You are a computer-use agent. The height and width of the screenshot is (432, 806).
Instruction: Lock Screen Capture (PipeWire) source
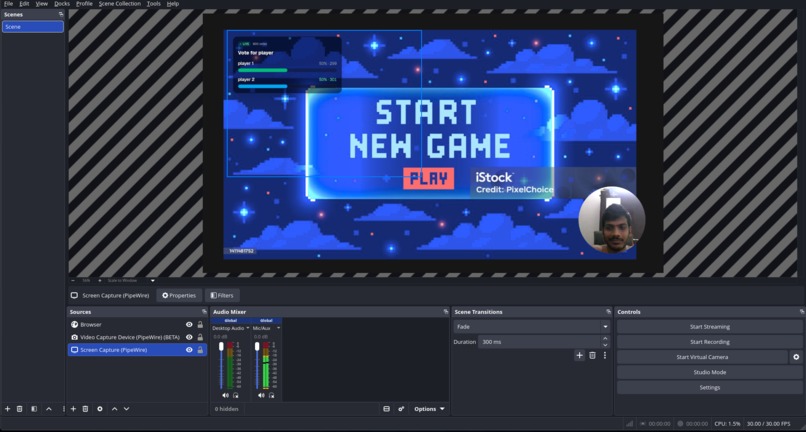200,350
